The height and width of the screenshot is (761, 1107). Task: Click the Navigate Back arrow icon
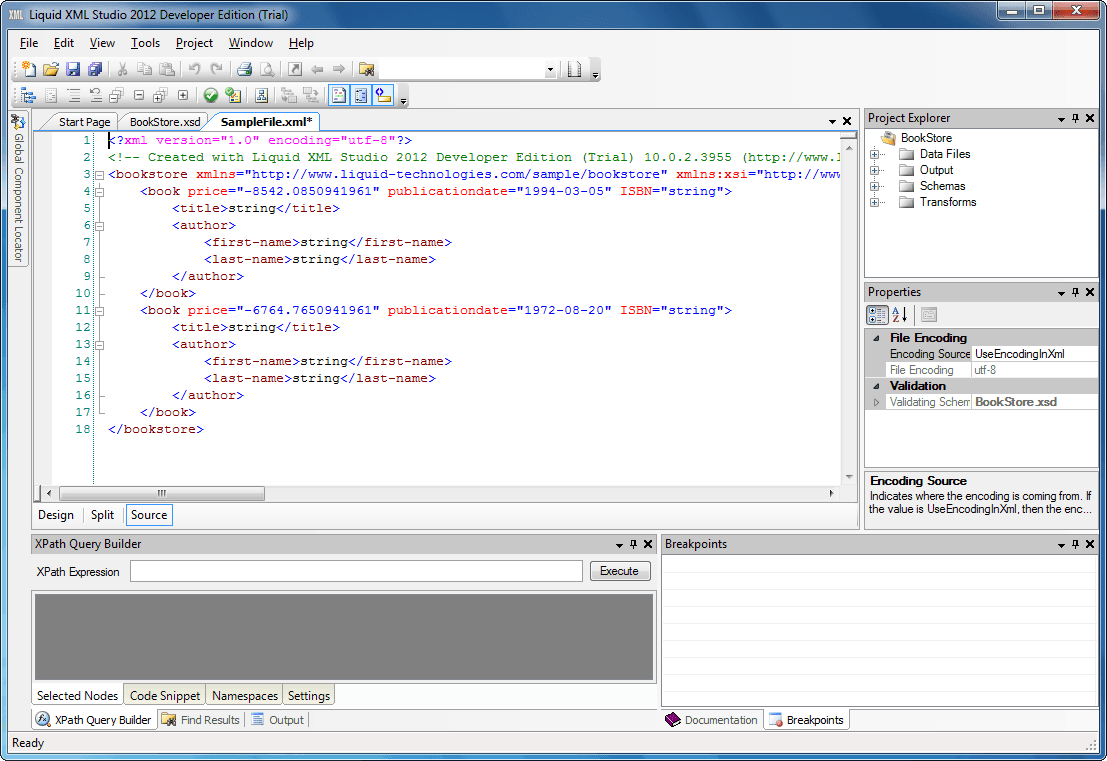click(317, 69)
